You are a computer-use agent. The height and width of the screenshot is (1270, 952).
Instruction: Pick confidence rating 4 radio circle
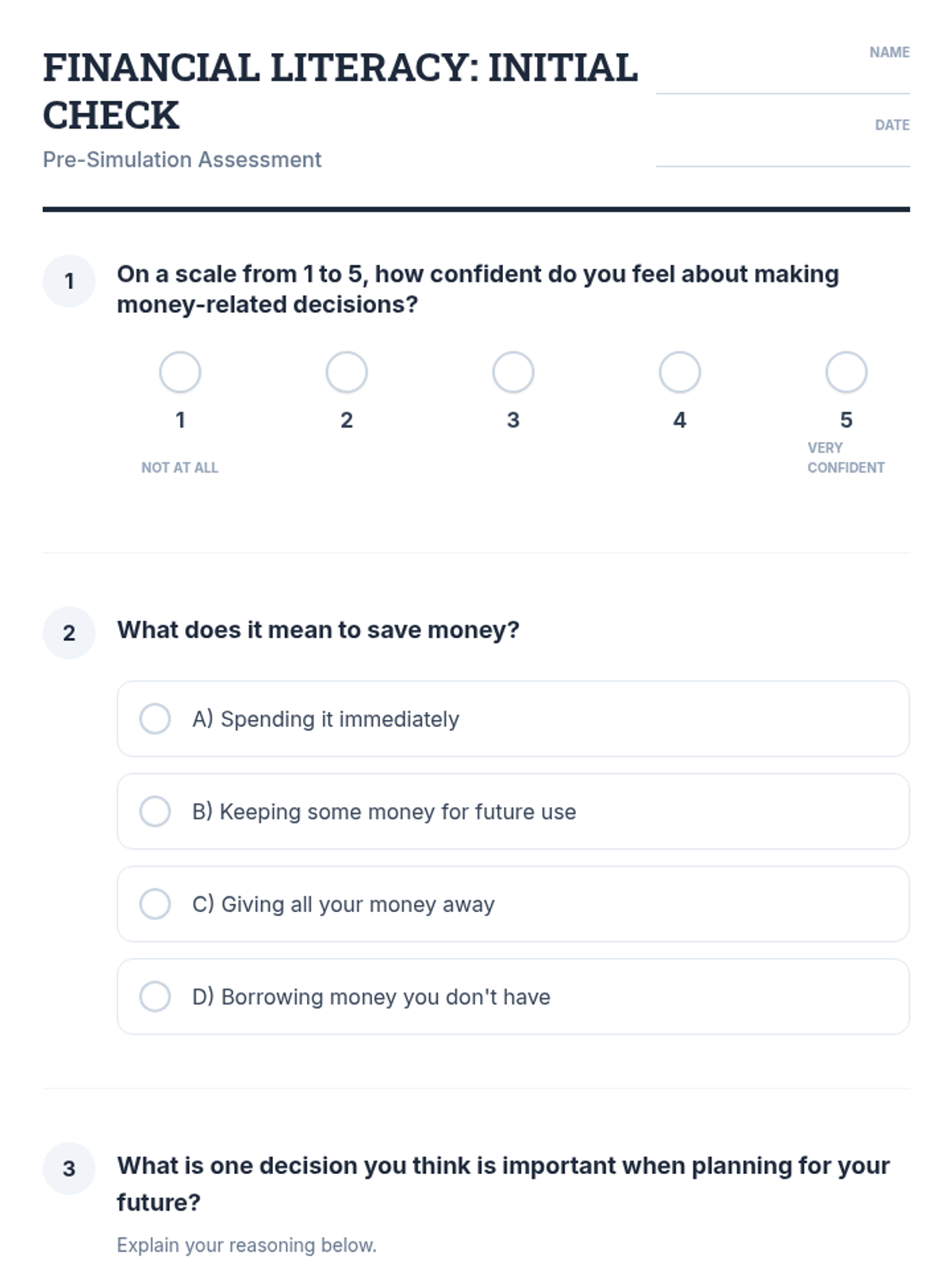coord(680,372)
